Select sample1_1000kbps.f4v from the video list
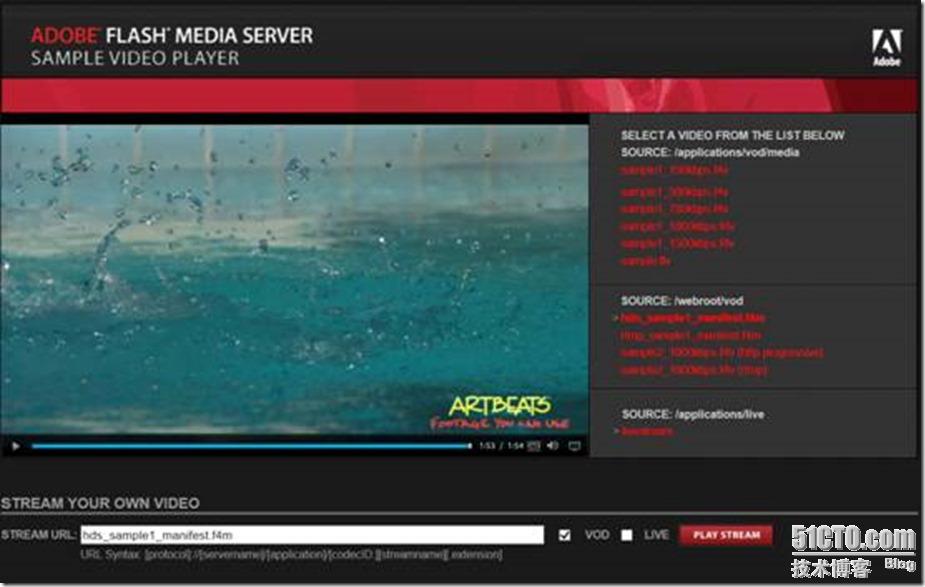This screenshot has height=587, width=925. 678,227
